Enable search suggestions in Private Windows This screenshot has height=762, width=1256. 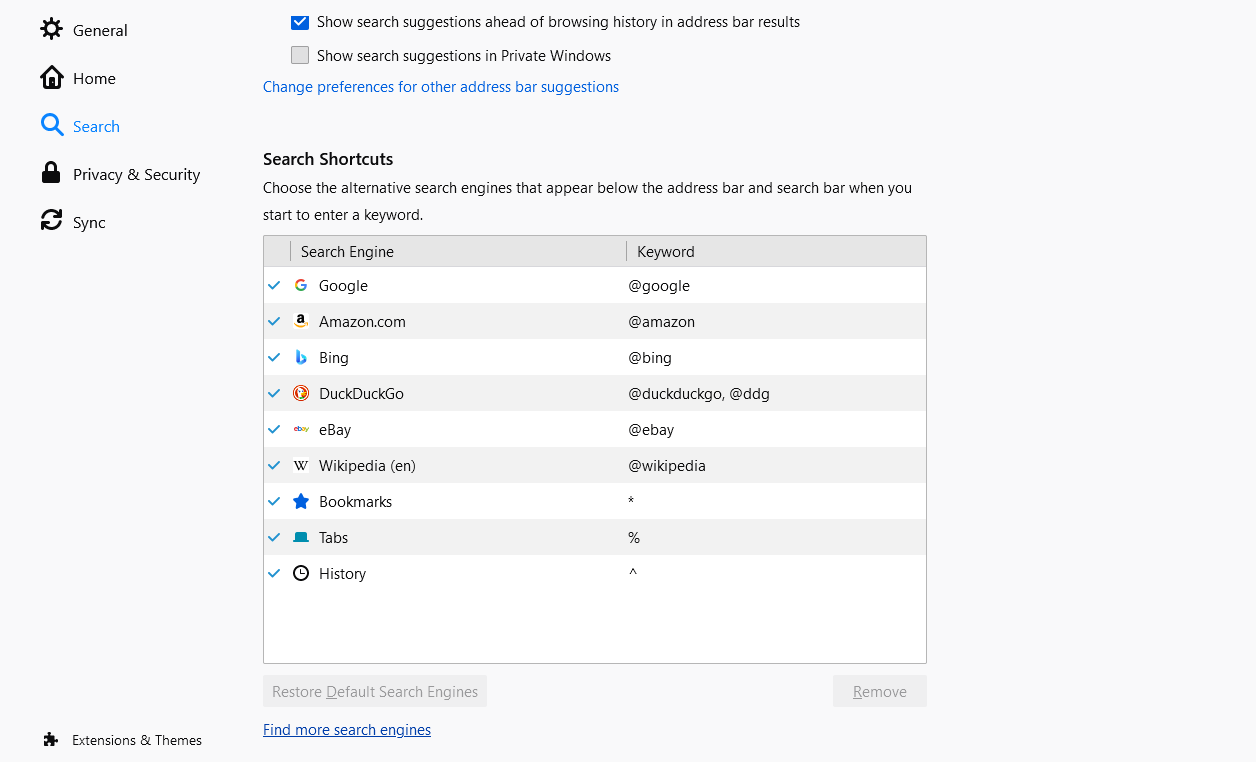[x=300, y=55]
